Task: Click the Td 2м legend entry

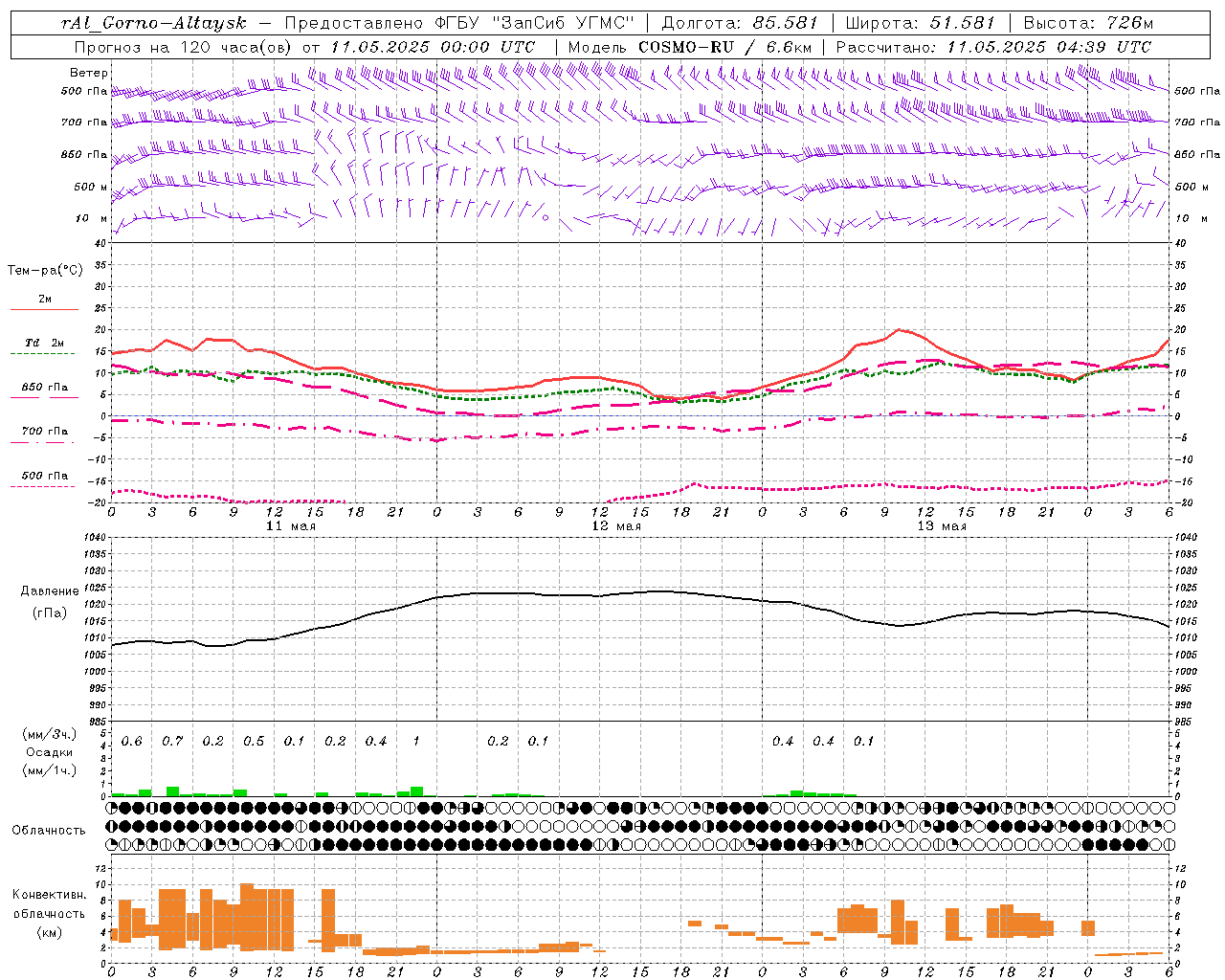Action: (44, 343)
